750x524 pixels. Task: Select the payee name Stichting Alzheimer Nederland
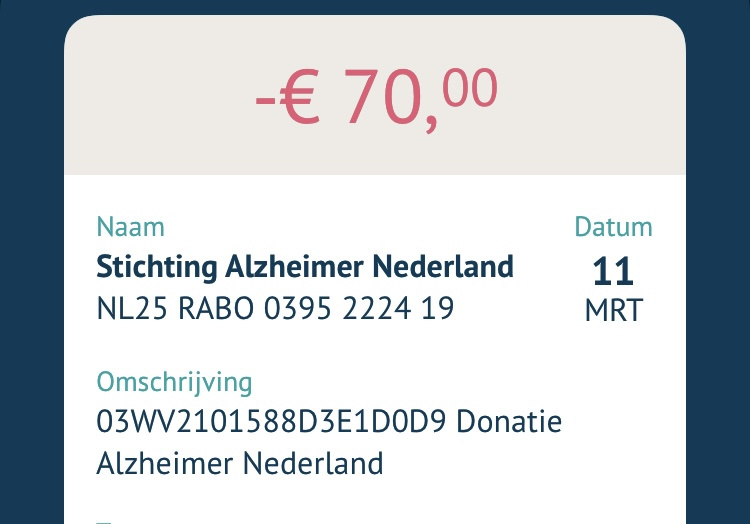point(305,266)
